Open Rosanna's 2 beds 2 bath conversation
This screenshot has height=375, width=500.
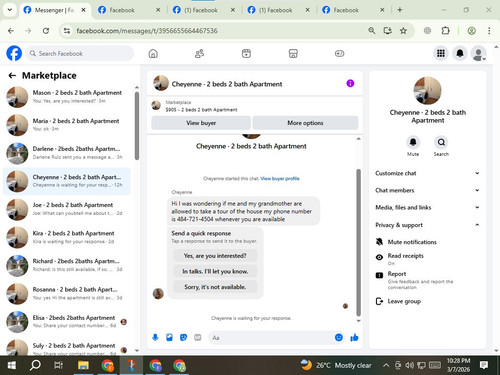click(x=67, y=293)
